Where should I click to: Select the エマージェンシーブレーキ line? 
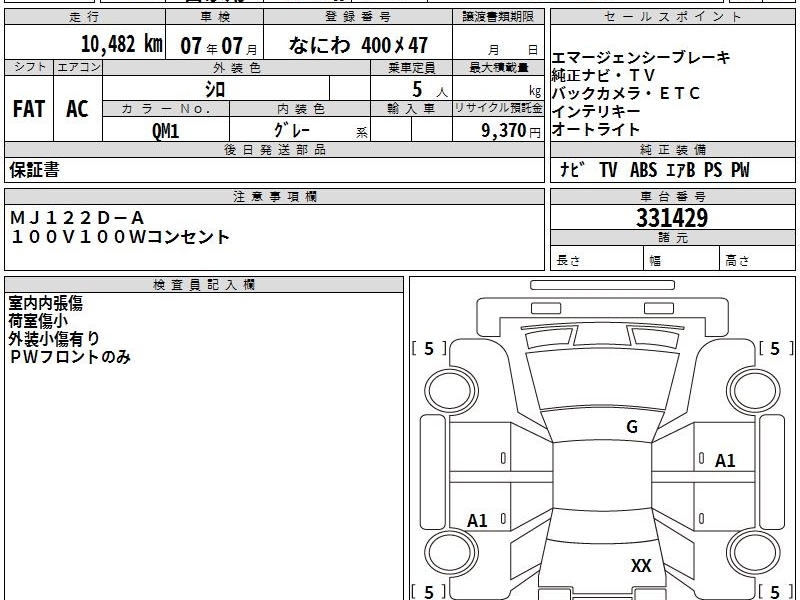[x=641, y=57]
